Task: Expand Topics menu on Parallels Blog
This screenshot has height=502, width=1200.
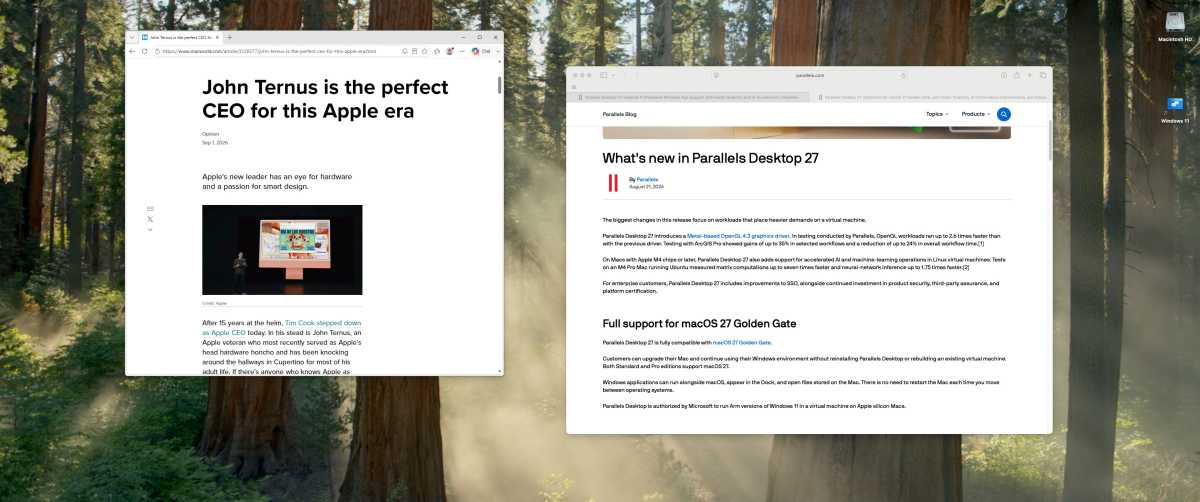Action: [x=937, y=114]
